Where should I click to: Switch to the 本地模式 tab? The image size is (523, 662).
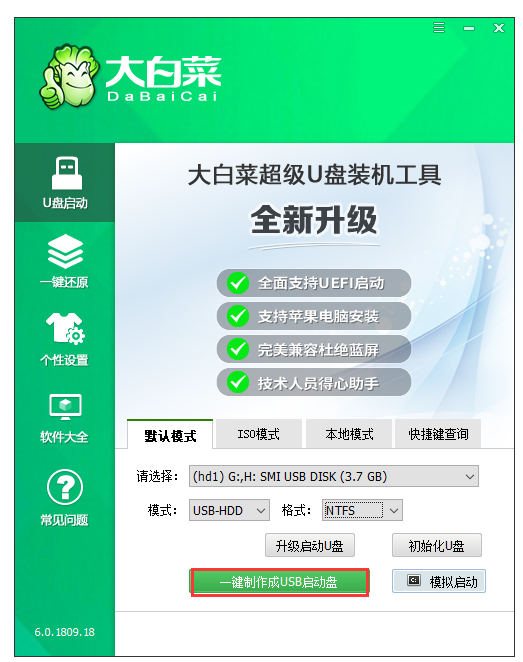tap(349, 434)
